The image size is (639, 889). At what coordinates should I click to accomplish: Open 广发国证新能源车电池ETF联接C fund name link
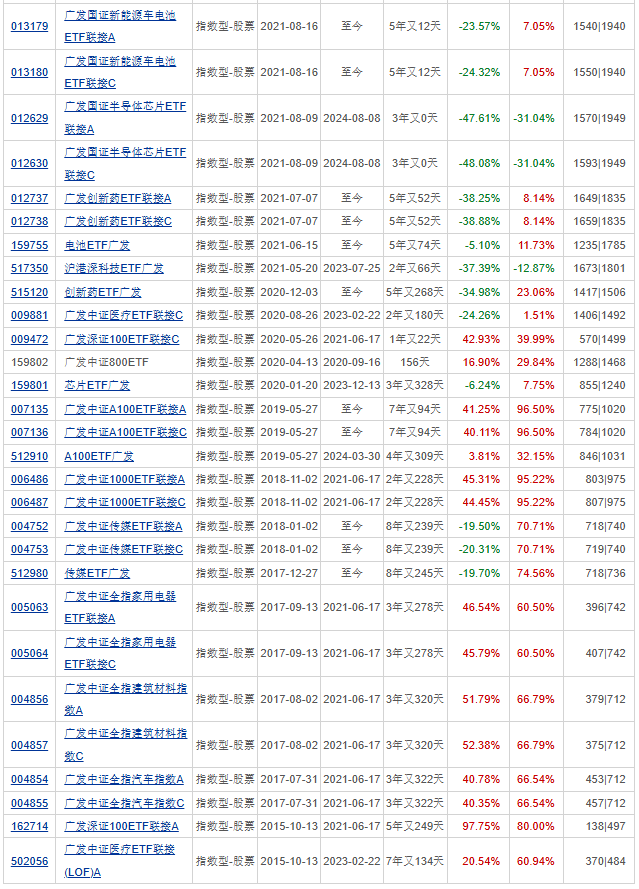120,72
